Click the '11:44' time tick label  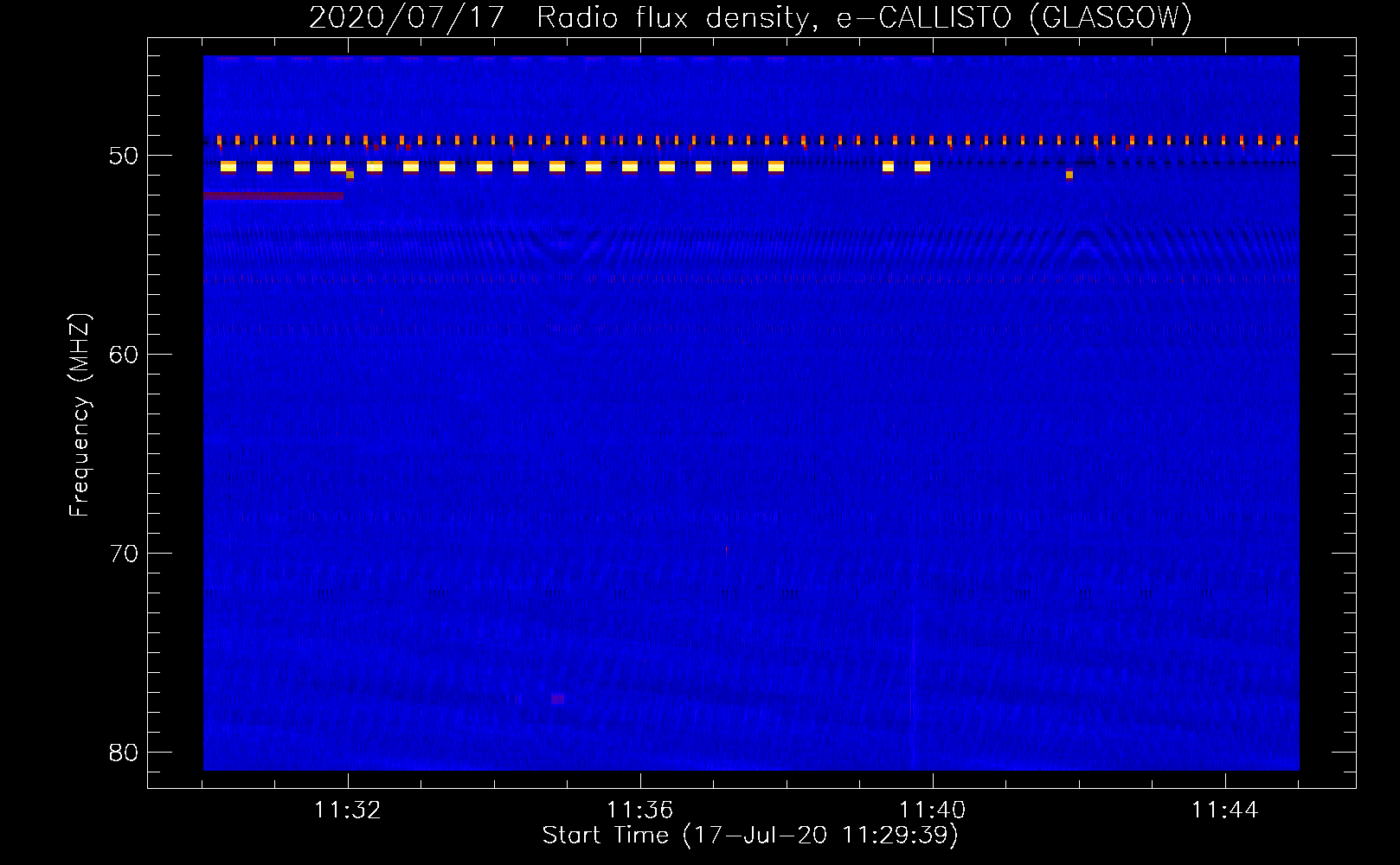tap(1225, 810)
